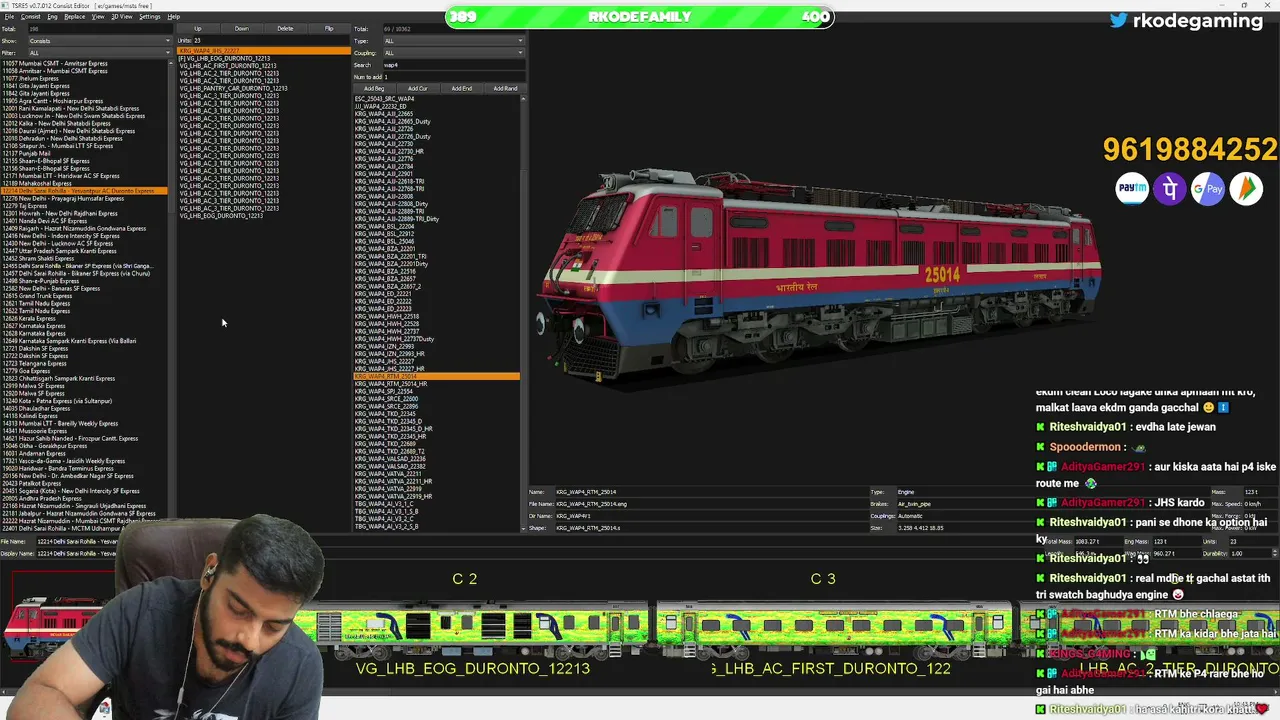Open the 3D View menu

(x=122, y=17)
